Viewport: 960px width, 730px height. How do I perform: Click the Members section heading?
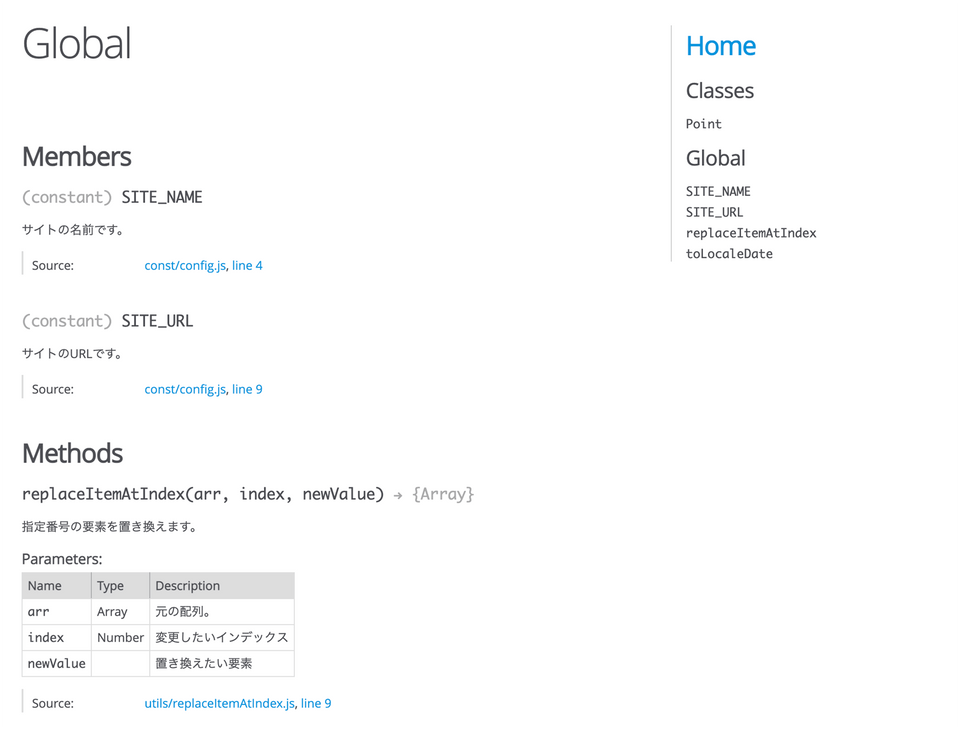(76, 157)
